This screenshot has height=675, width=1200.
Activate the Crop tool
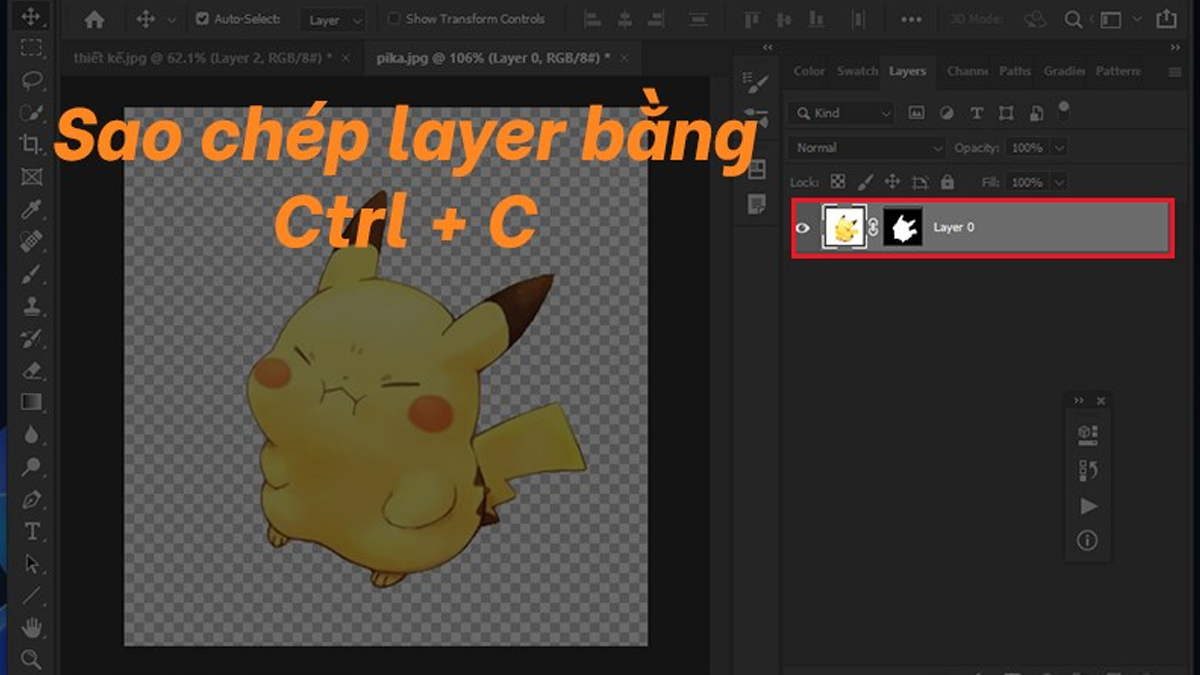(x=30, y=145)
